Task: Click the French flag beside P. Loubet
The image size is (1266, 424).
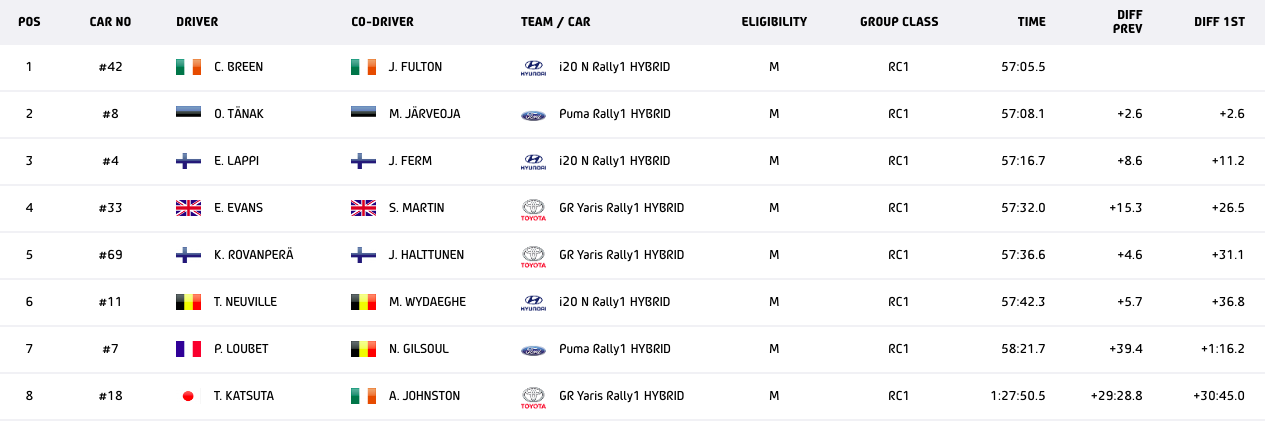Action: click(x=188, y=349)
